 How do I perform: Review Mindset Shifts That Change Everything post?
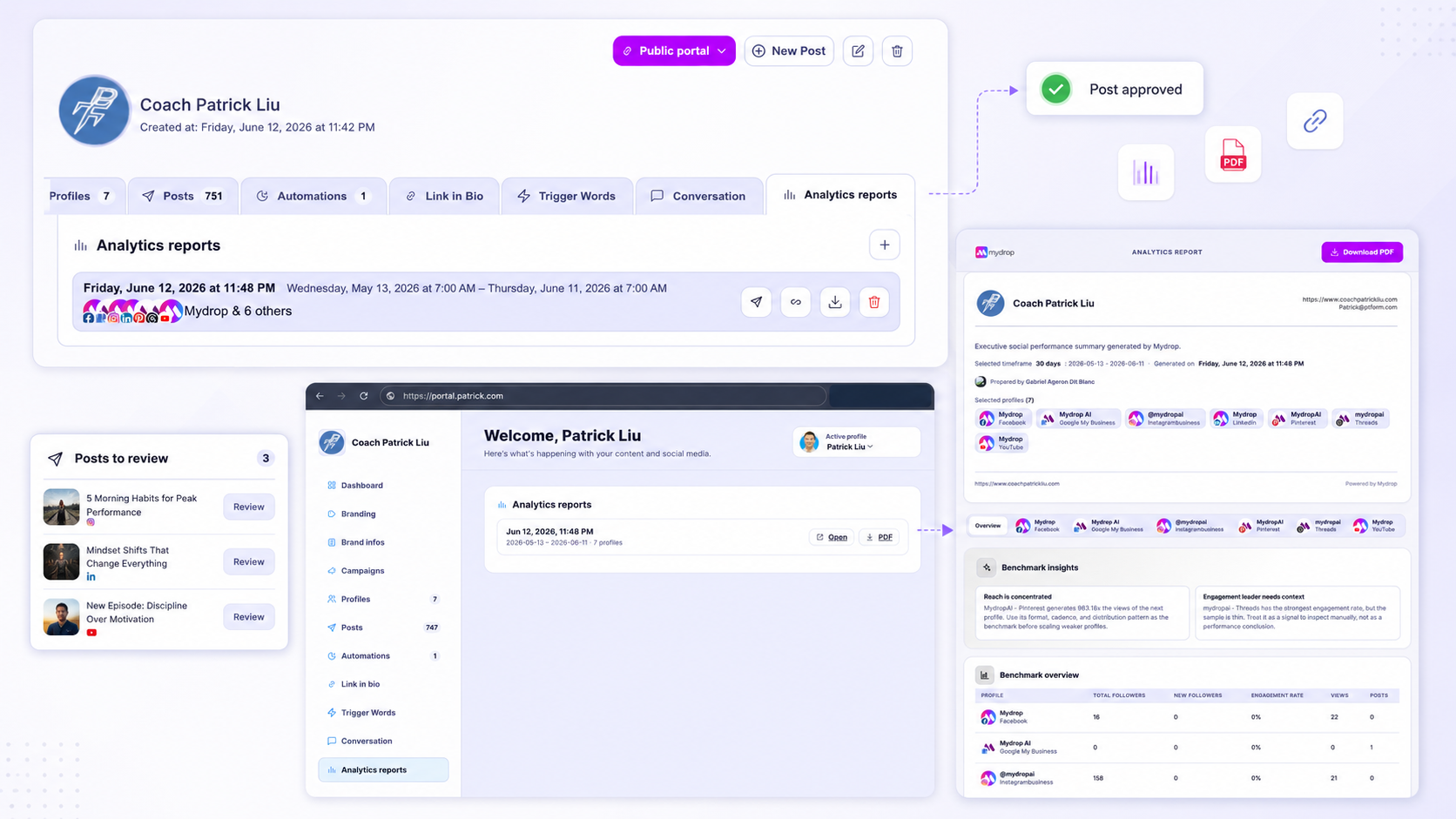pyautogui.click(x=248, y=561)
